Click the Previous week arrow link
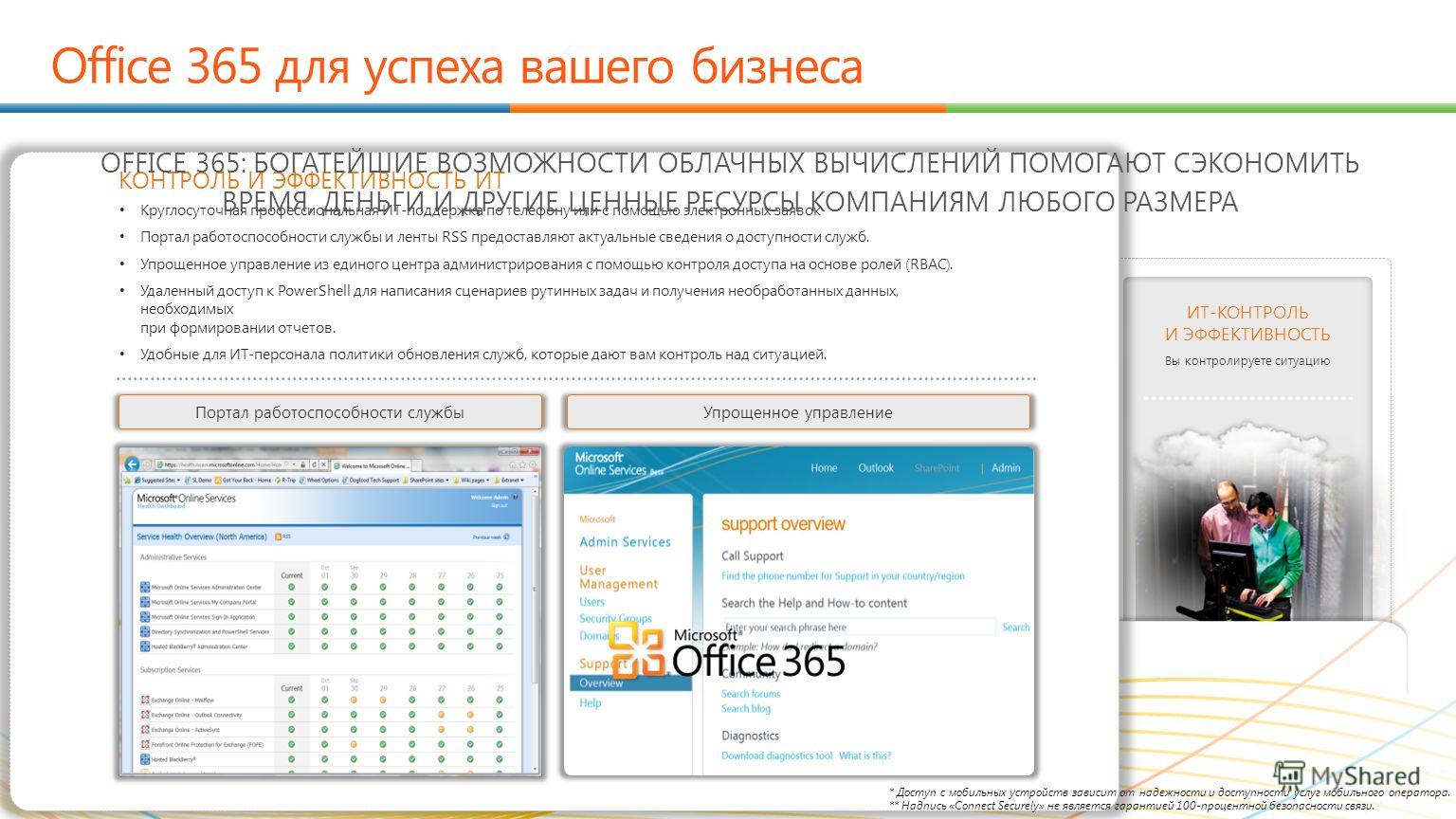Image resolution: width=1456 pixels, height=819 pixels. [x=492, y=537]
